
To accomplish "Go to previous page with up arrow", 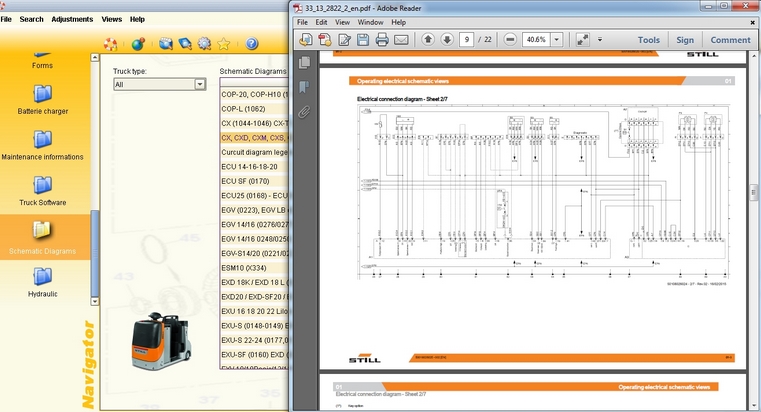I will click(x=428, y=39).
